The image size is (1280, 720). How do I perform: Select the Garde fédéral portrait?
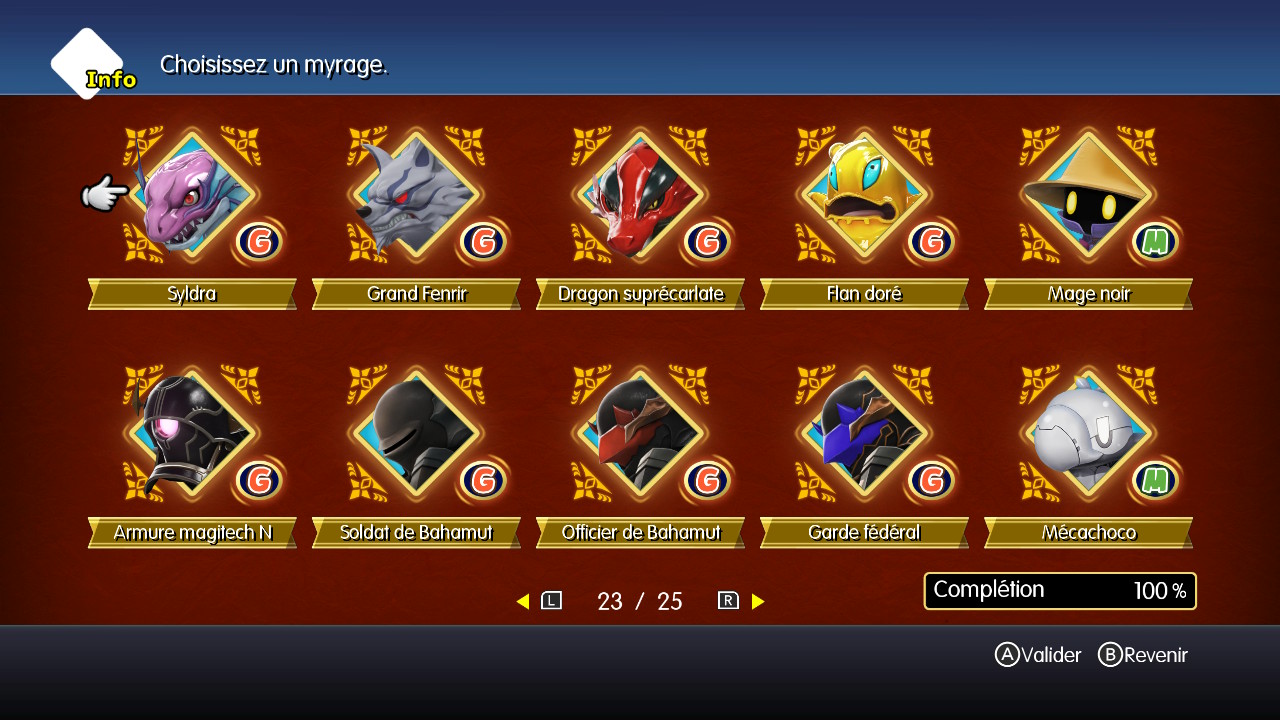click(864, 434)
